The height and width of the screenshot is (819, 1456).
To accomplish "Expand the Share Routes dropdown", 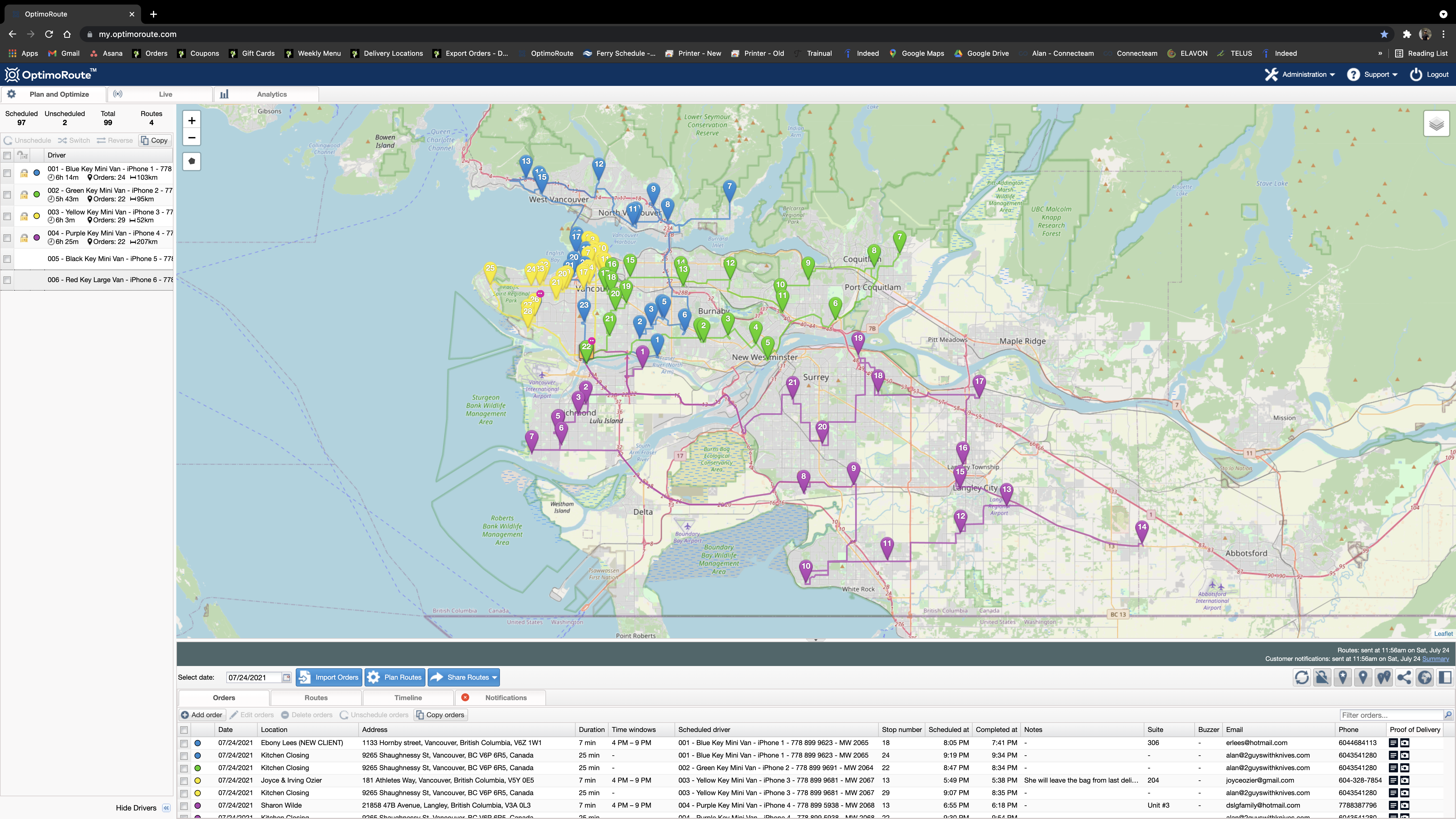I will (x=495, y=677).
